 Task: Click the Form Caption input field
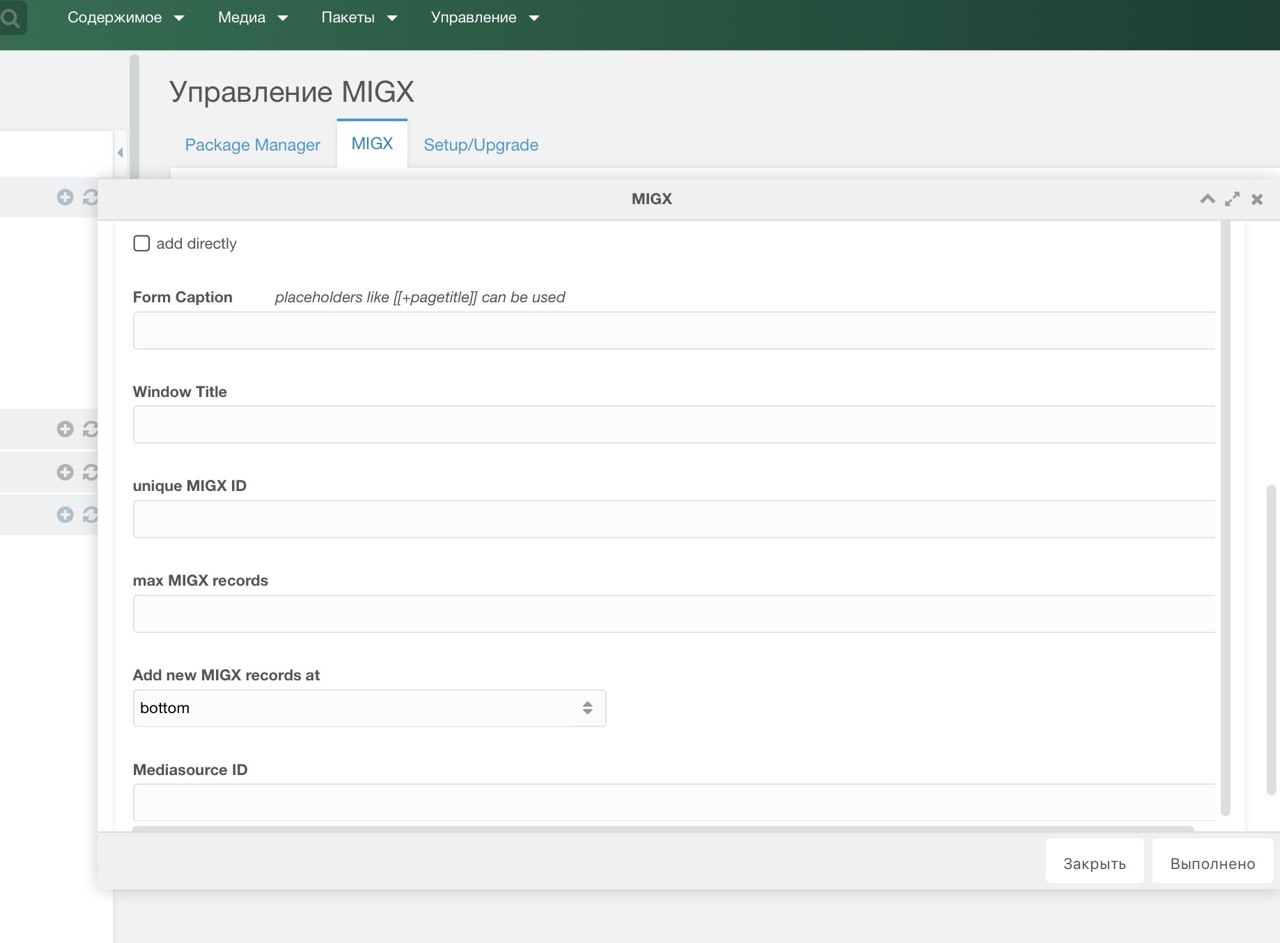pyautogui.click(x=674, y=330)
